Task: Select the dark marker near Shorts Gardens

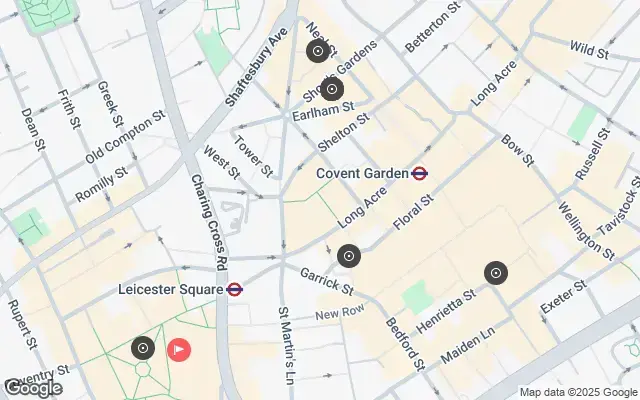Action: click(x=332, y=89)
